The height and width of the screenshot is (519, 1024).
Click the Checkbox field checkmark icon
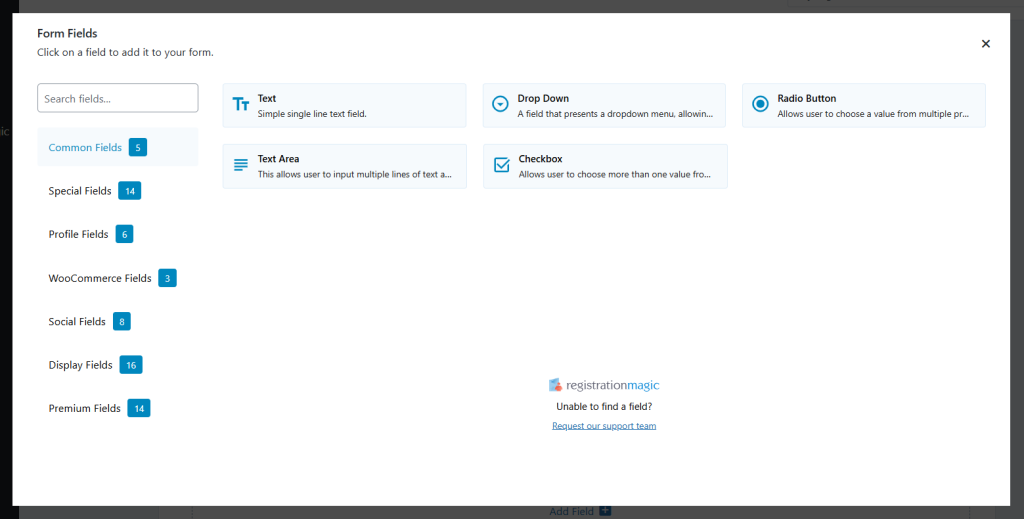point(501,165)
